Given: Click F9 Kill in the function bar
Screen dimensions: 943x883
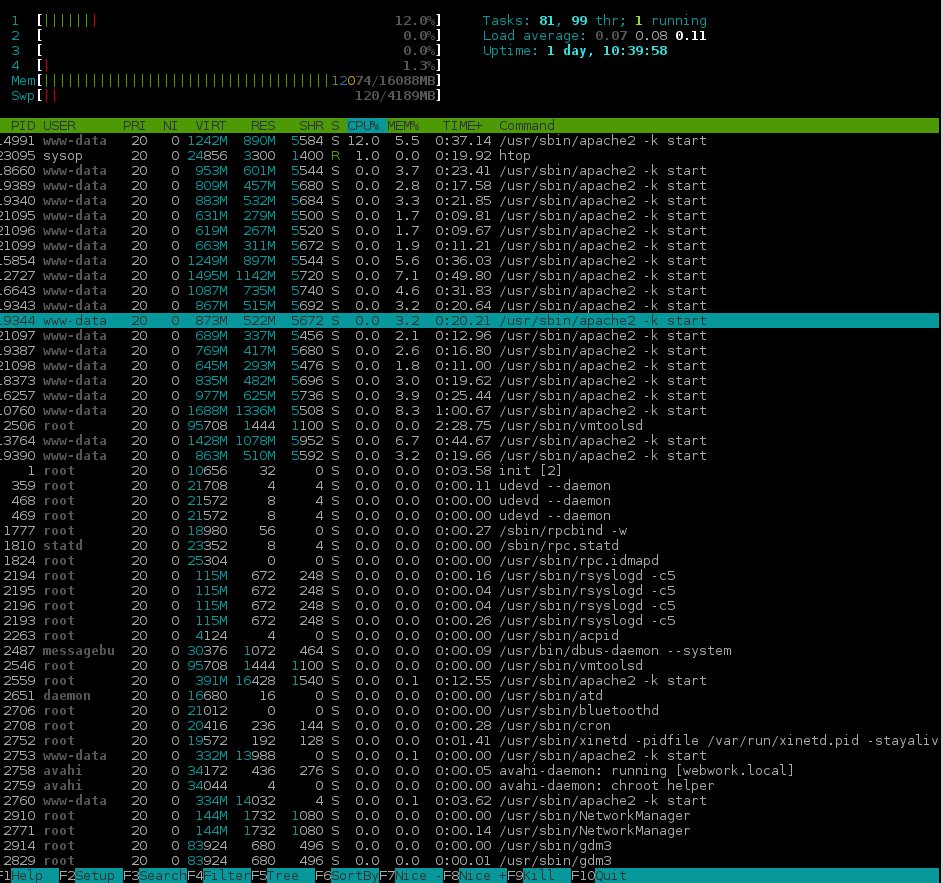Looking at the screenshot, I should pos(539,876).
